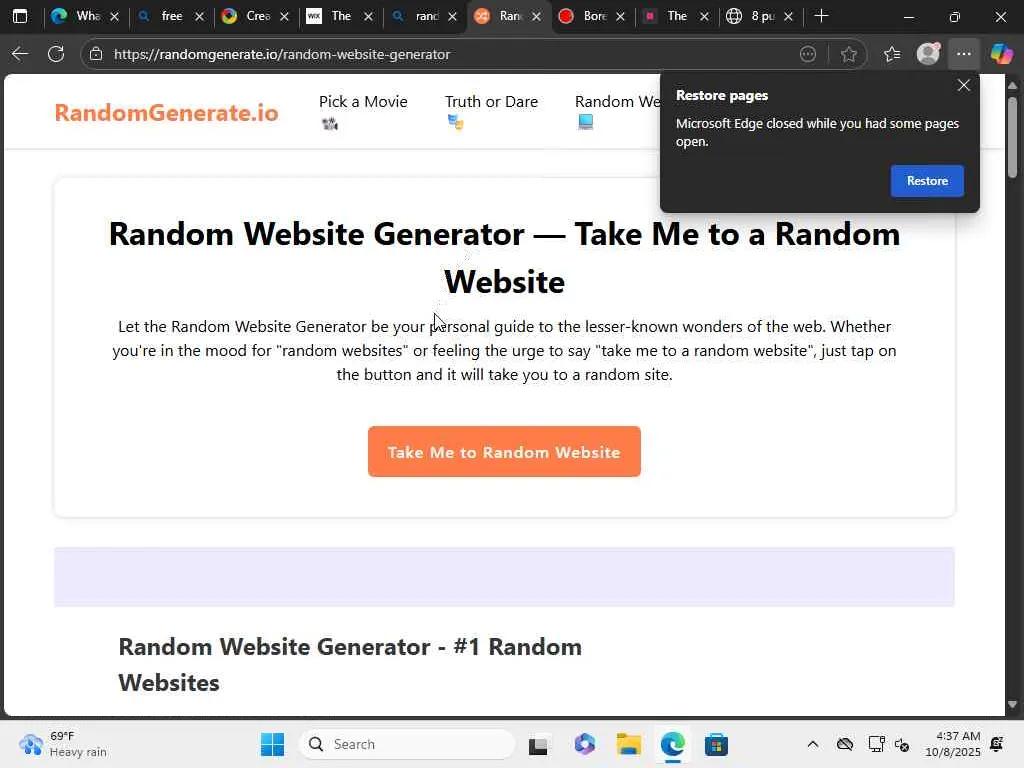Open the browser profile avatar
Screen dimensions: 1024x768
[x=928, y=54]
